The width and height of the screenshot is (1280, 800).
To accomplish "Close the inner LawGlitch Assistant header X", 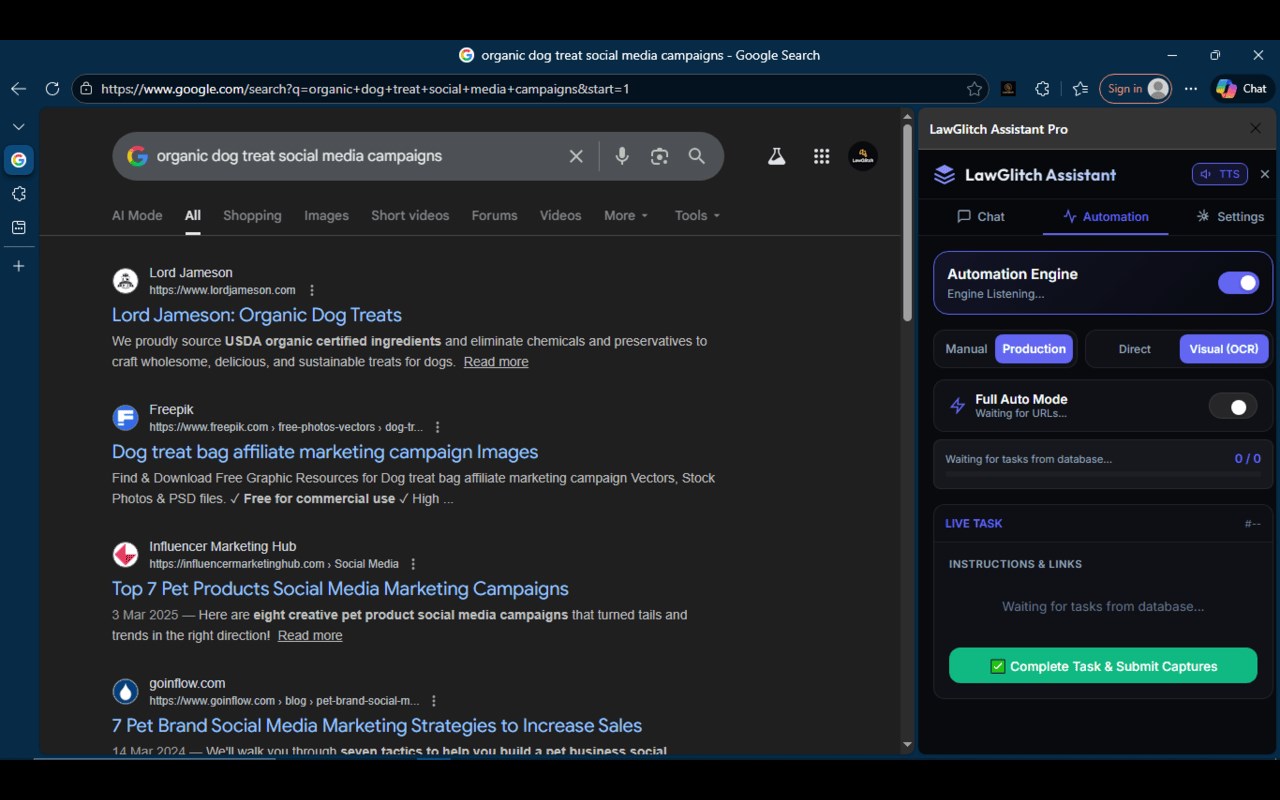I will (x=1265, y=174).
